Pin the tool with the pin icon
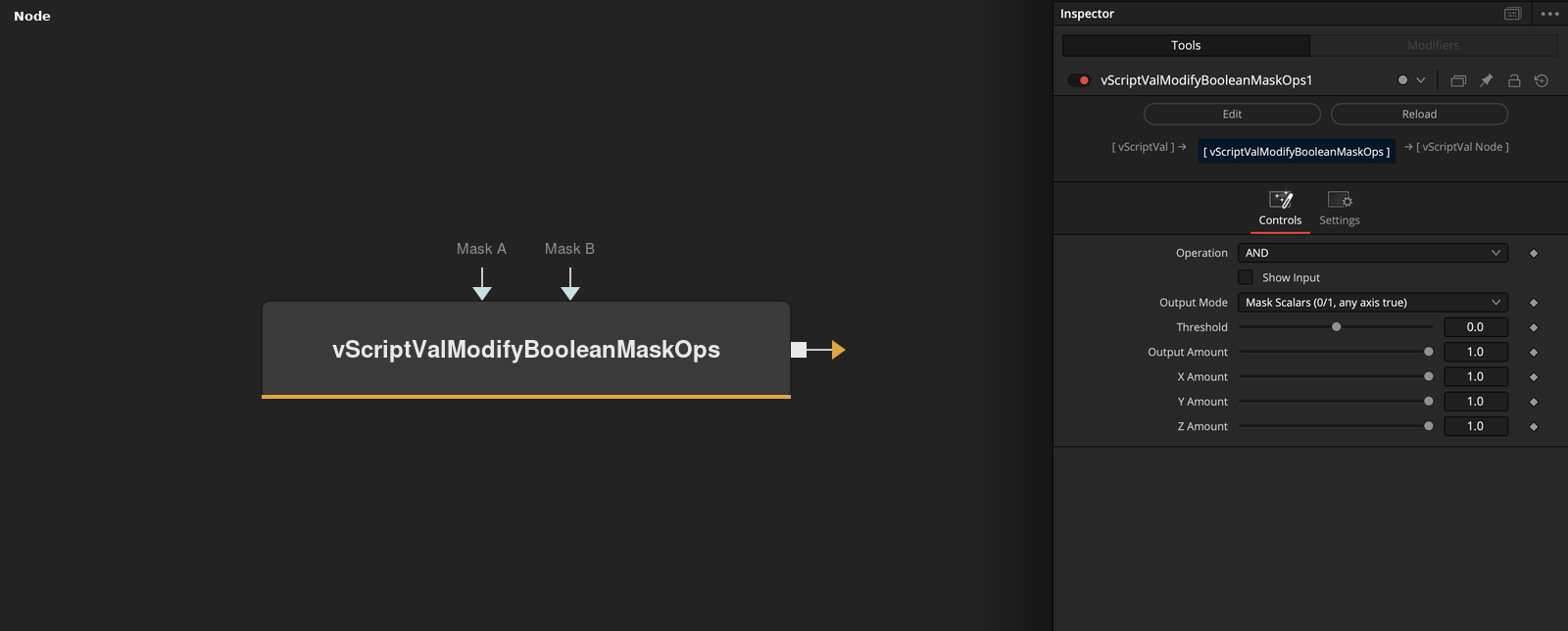The image size is (1568, 631). (1486, 80)
